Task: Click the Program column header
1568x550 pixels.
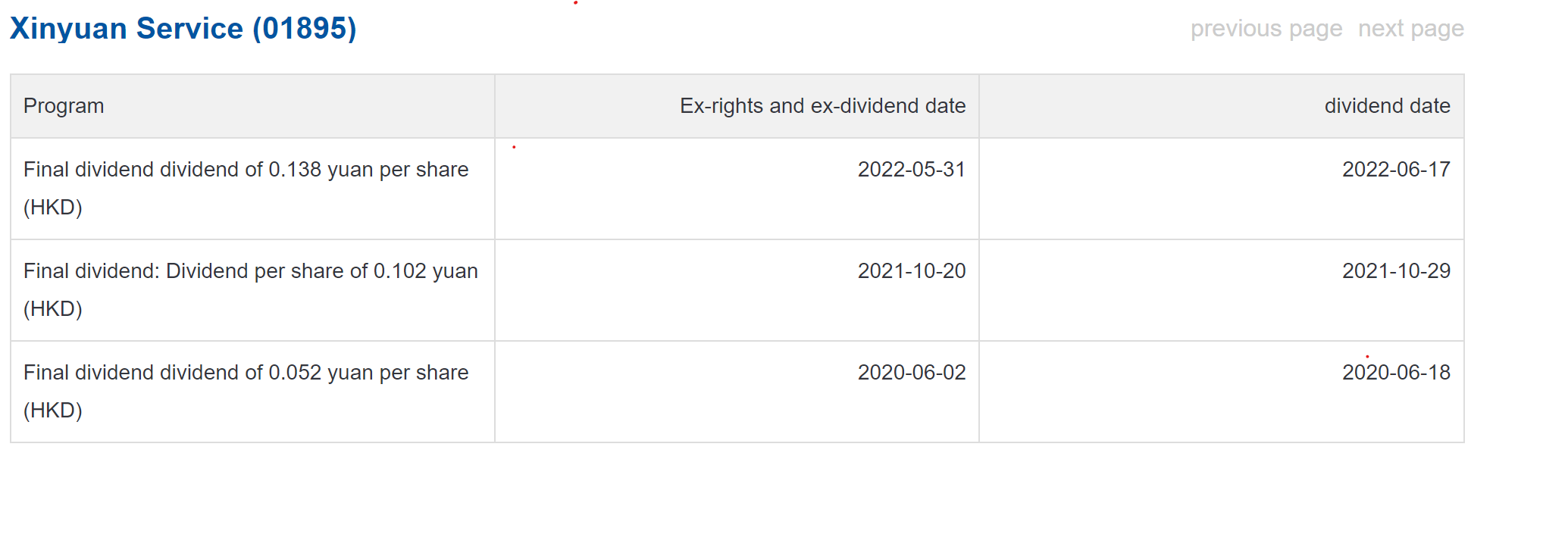Action: tap(64, 106)
